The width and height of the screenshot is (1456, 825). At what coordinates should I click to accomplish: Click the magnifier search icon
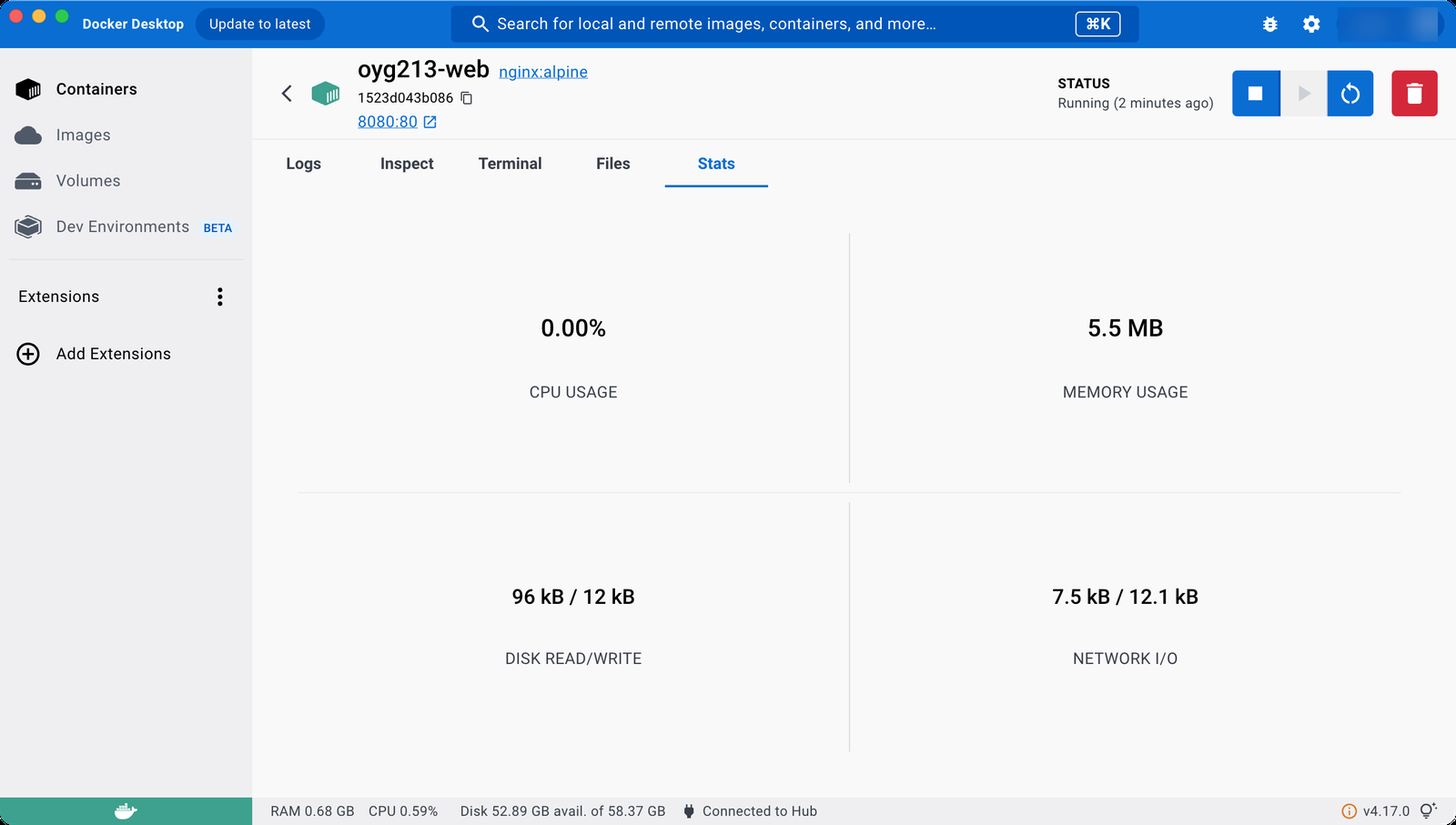click(480, 24)
